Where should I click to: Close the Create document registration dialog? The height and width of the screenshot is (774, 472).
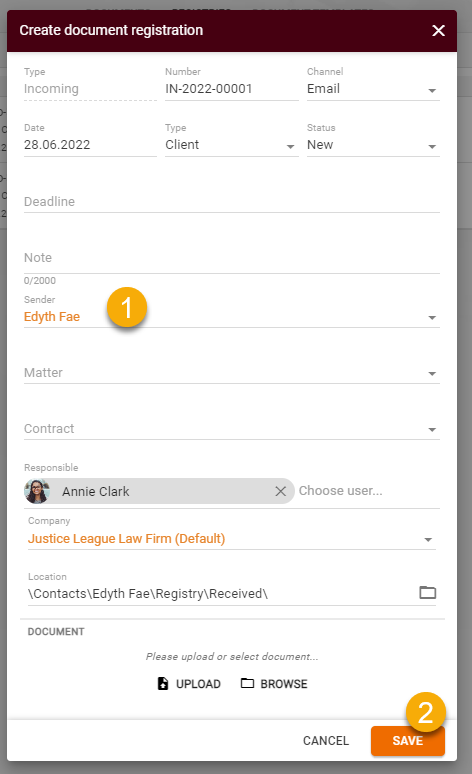coord(438,31)
